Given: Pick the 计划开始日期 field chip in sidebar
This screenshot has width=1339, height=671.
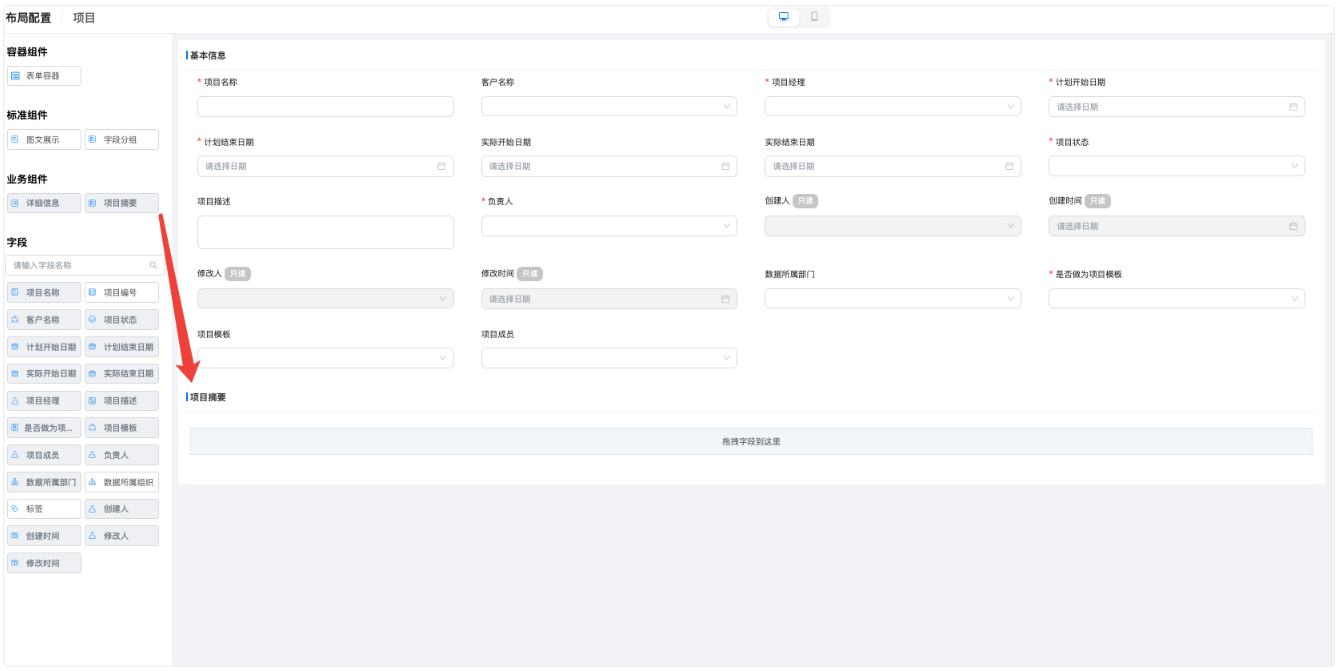Looking at the screenshot, I should (44, 347).
